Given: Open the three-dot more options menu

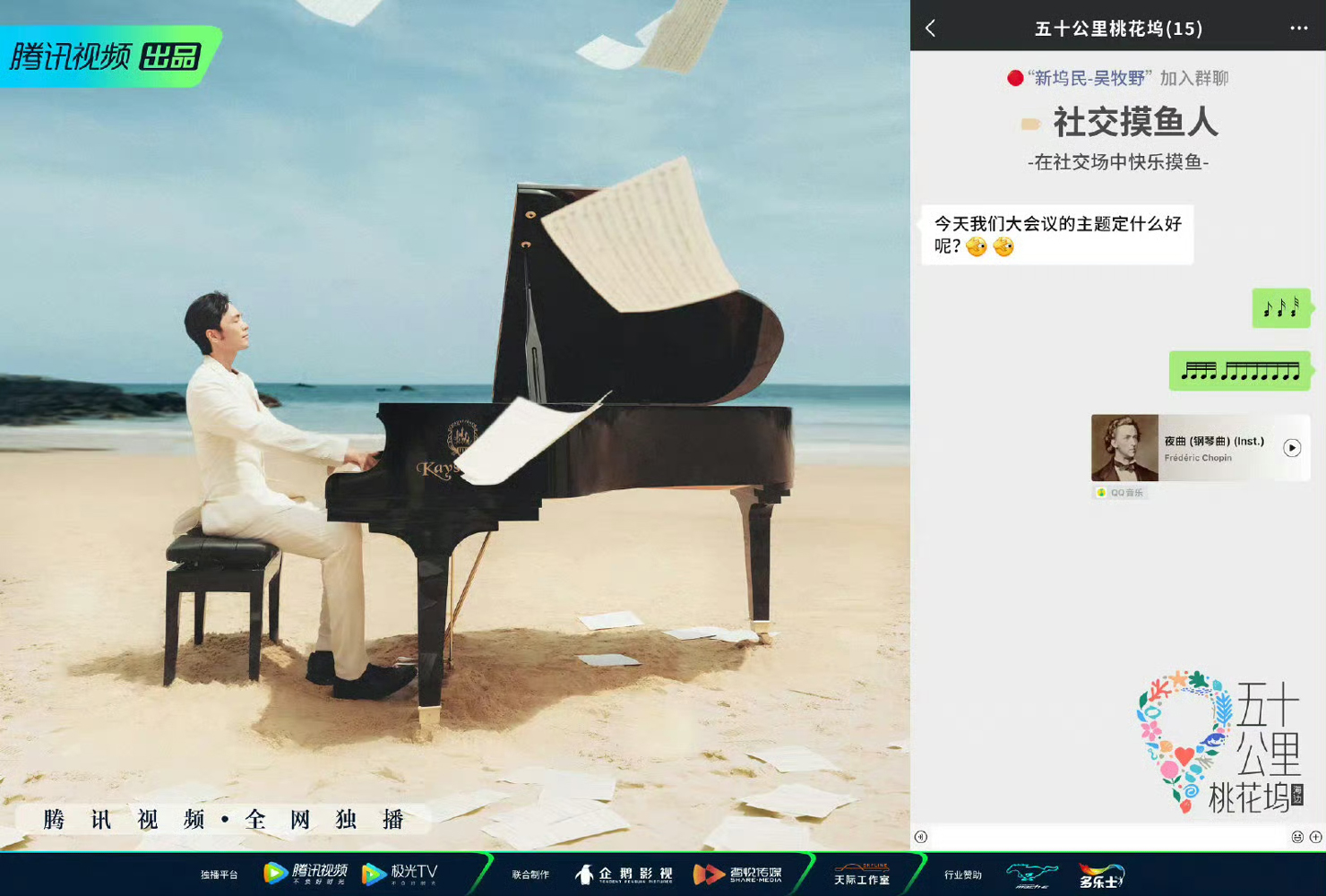Looking at the screenshot, I should click(x=1298, y=29).
